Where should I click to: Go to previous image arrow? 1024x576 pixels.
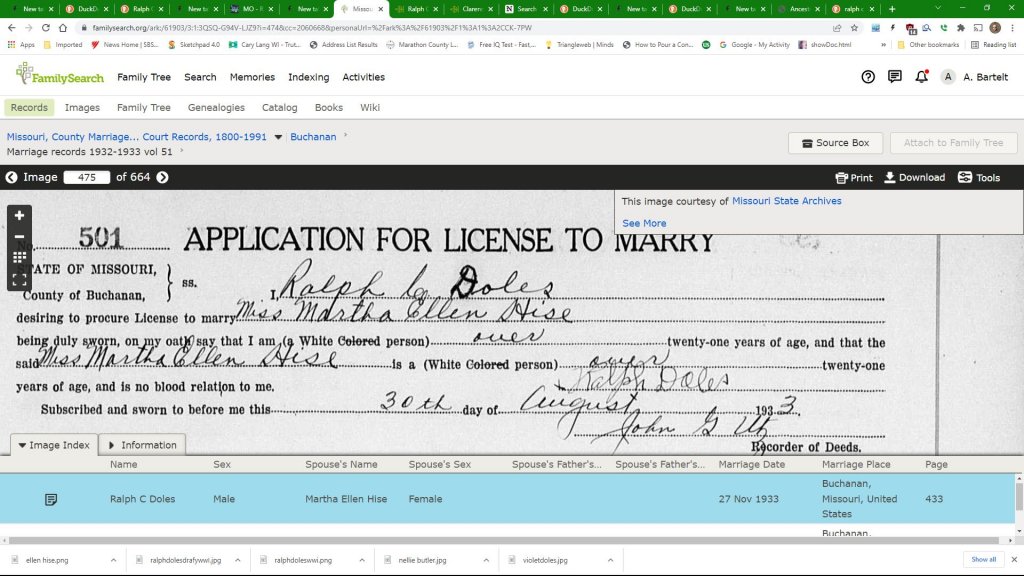12,178
